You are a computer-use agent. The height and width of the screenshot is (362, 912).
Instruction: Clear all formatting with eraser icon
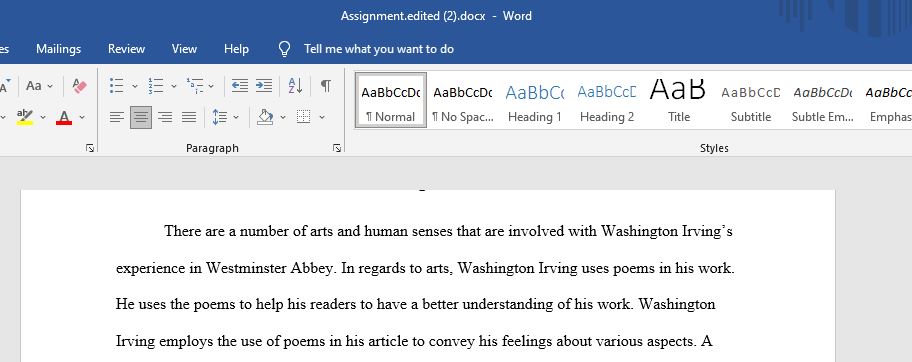pos(80,86)
